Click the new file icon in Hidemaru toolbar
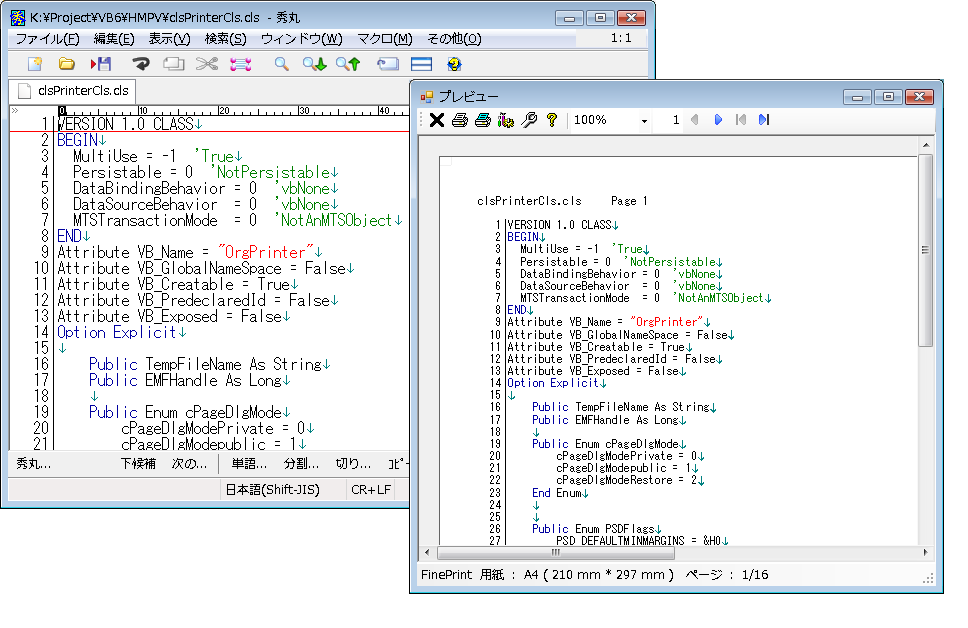The width and height of the screenshot is (968, 628). point(35,64)
